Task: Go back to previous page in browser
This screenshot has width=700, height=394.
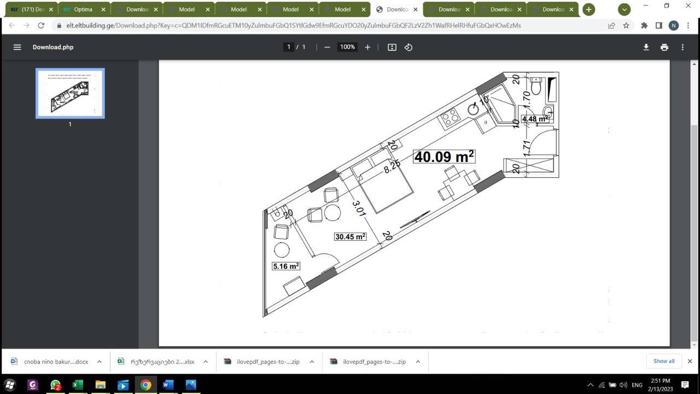Action: [12, 25]
